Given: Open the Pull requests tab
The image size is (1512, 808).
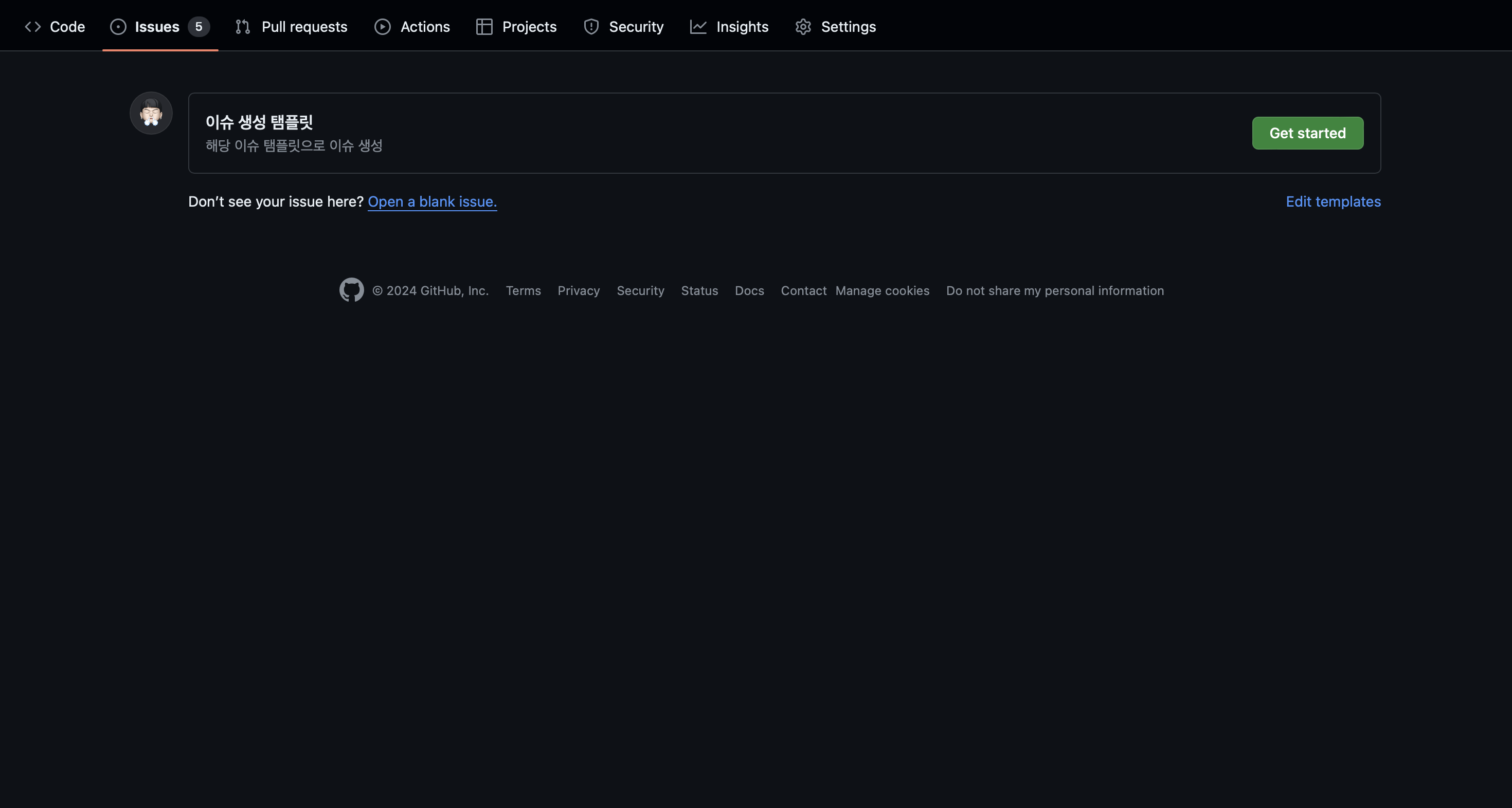Looking at the screenshot, I should coord(304,27).
